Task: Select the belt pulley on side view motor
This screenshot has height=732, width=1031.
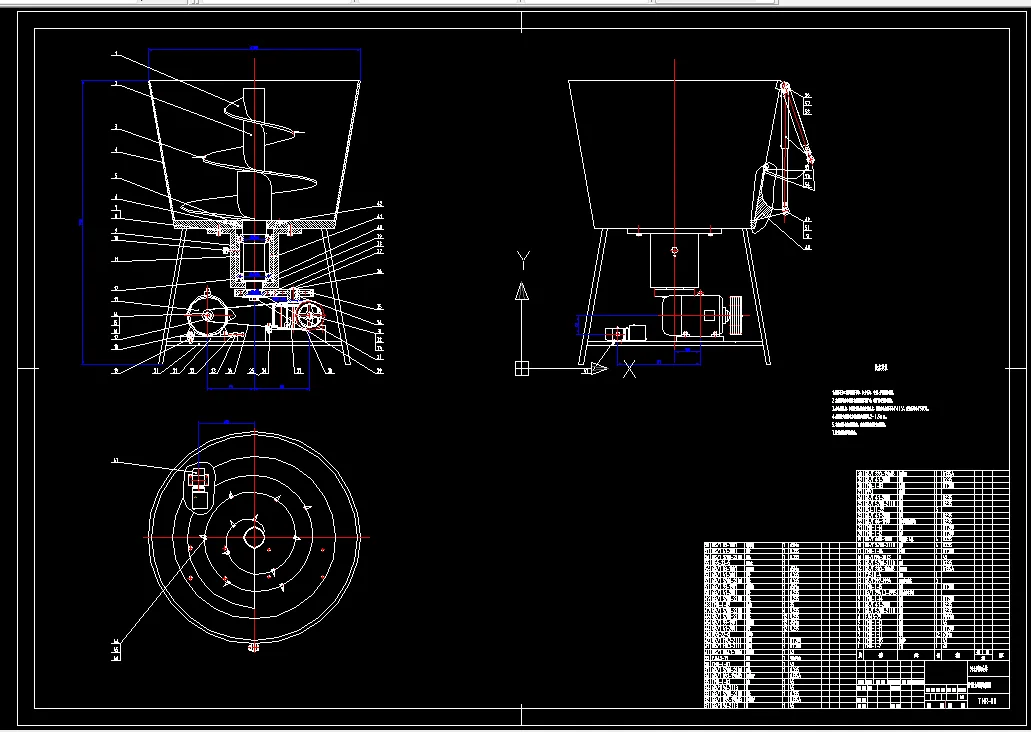Action: point(735,315)
